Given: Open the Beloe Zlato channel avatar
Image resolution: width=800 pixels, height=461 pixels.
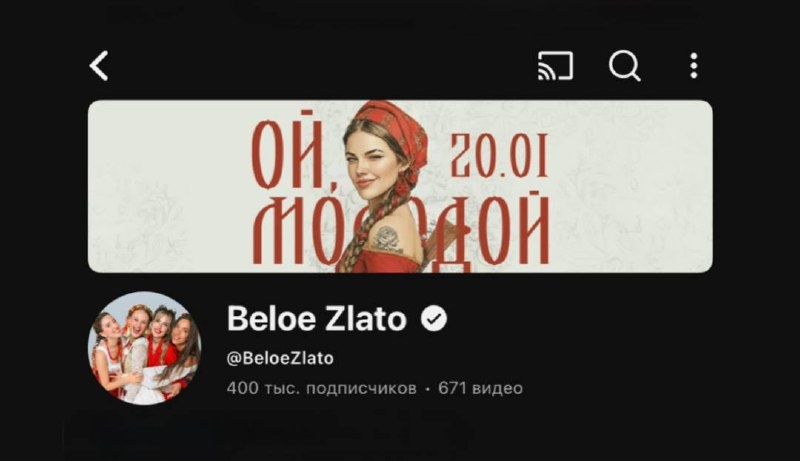Looking at the screenshot, I should point(145,348).
